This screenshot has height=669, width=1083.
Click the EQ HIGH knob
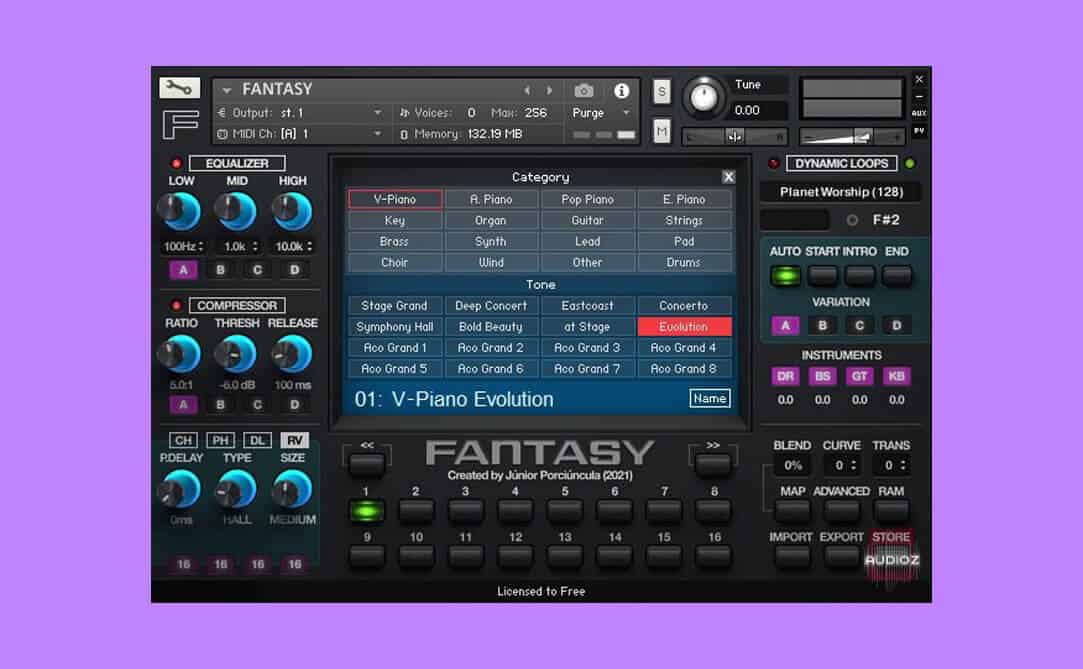point(291,211)
